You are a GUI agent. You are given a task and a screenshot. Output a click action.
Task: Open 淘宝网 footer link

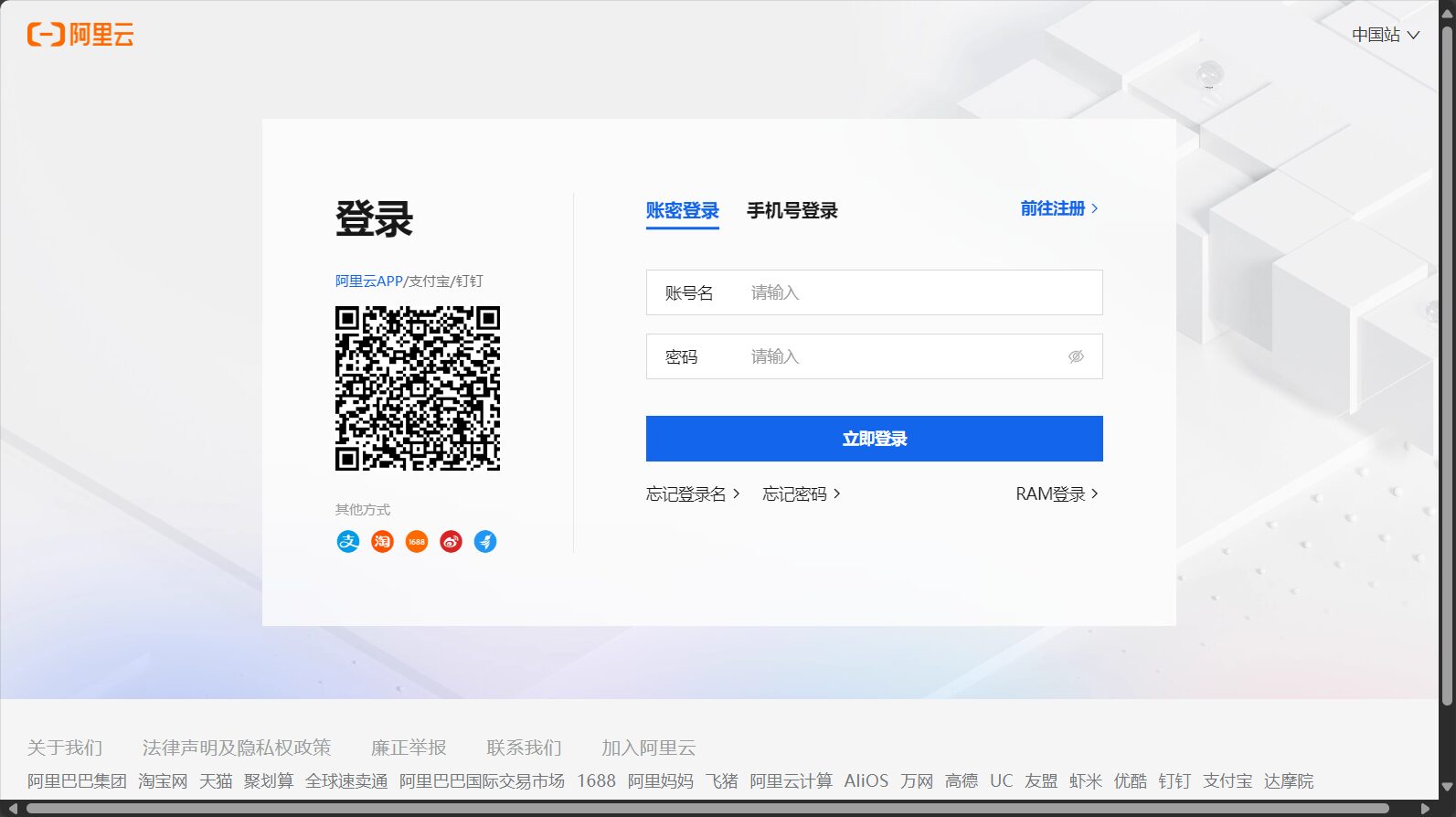(163, 780)
